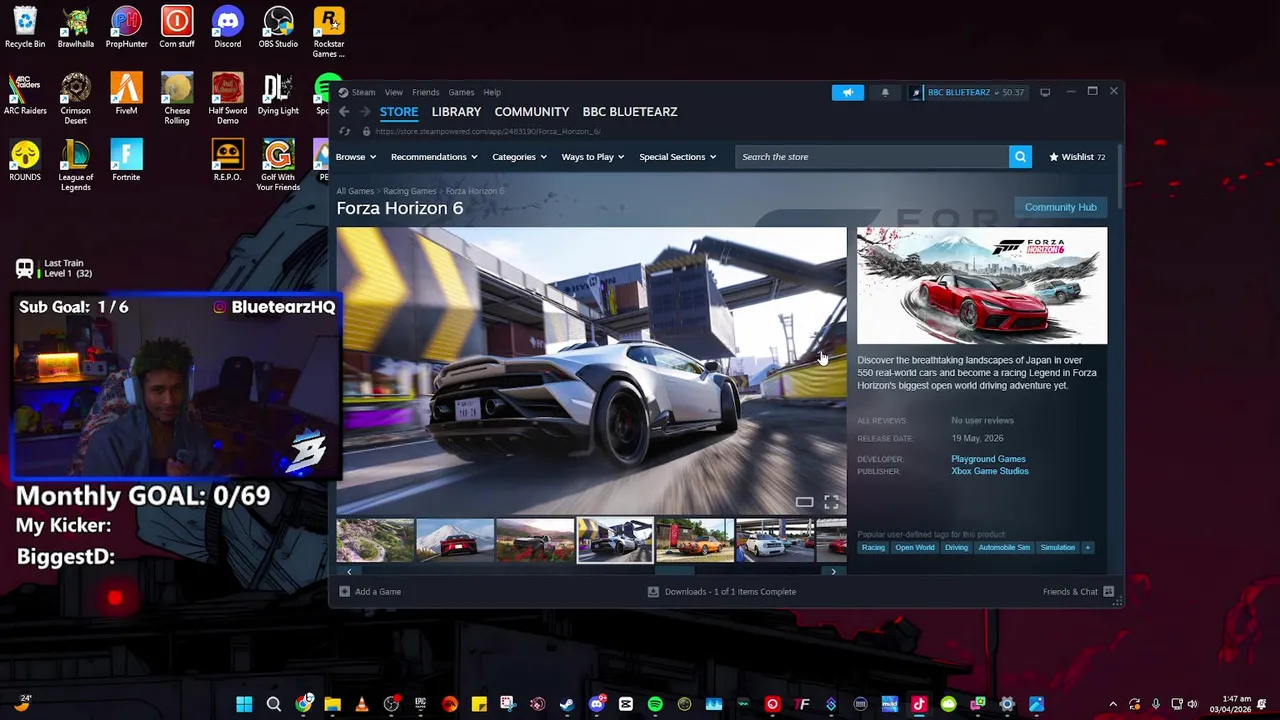Go back with the Steam back arrow

coord(344,112)
